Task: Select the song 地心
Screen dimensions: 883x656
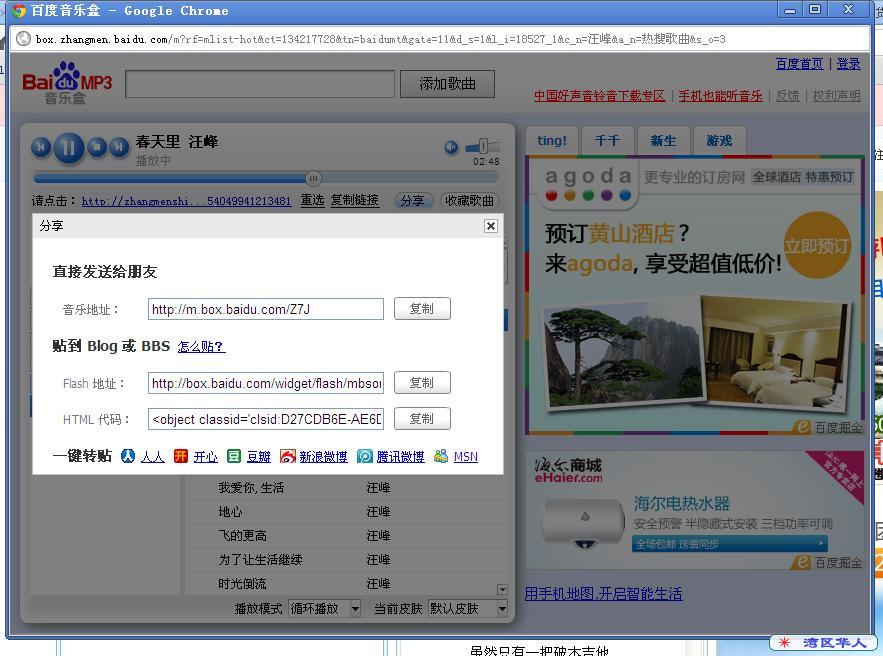Action: [x=230, y=511]
